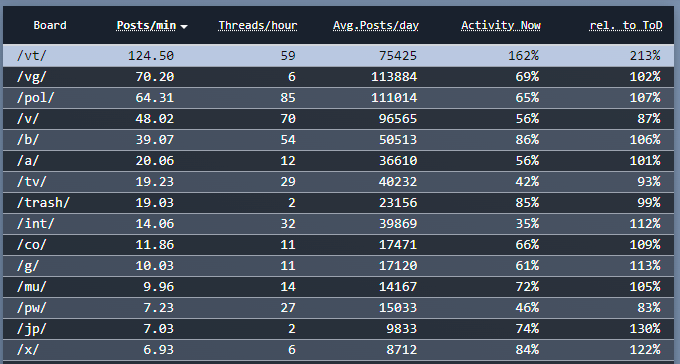Click the 15033 average posts value
The image size is (680, 364).
click(398, 308)
